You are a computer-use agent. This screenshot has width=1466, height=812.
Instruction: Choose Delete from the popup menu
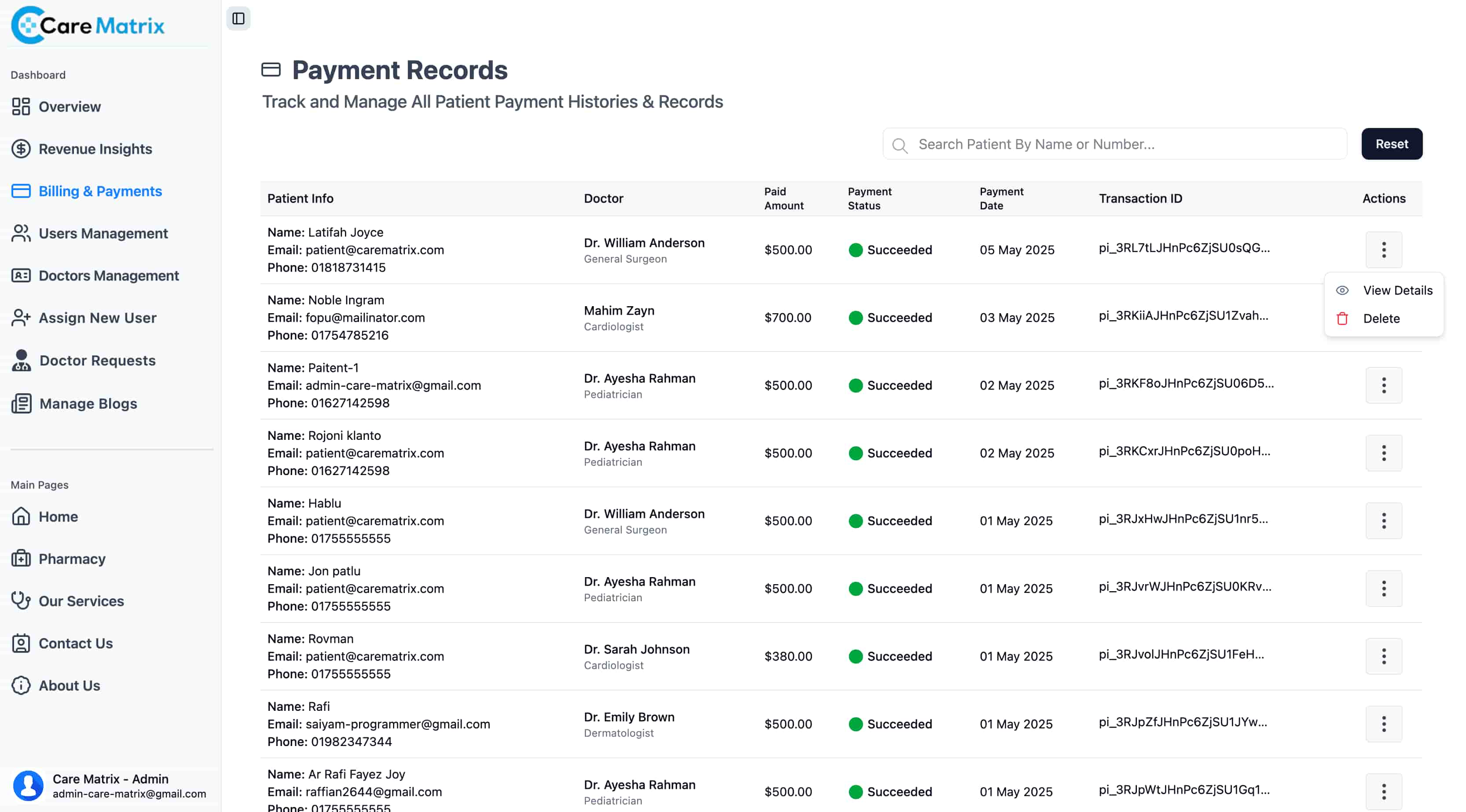tap(1384, 318)
